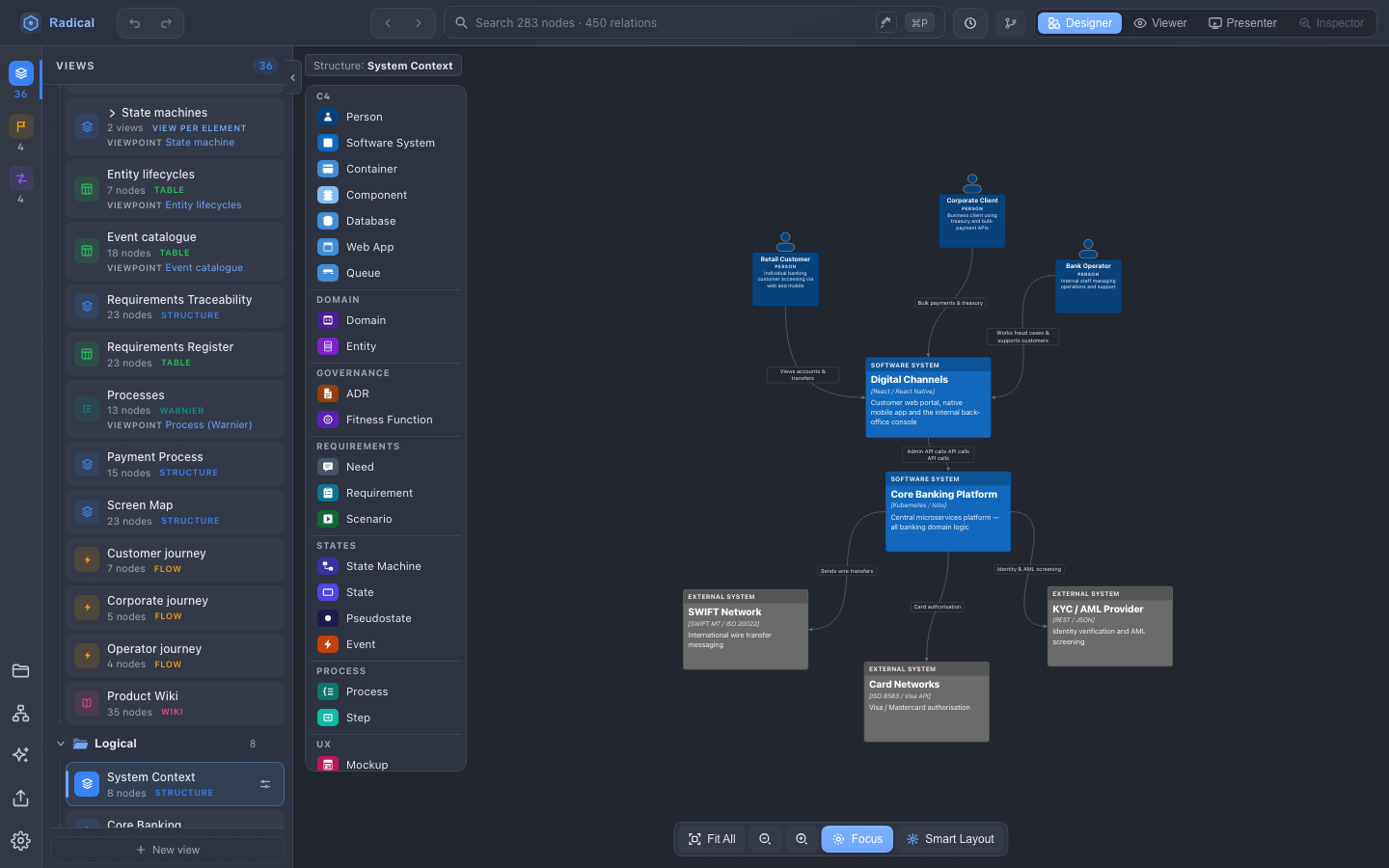Open the purple relations icon in left rail
Screen dimensions: 1389x868
(x=20, y=178)
